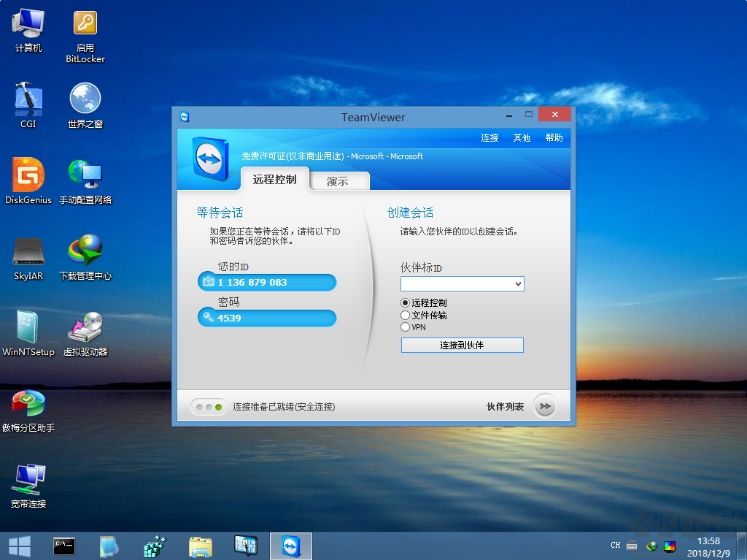Click the 连接到伙伴 button

(462, 345)
